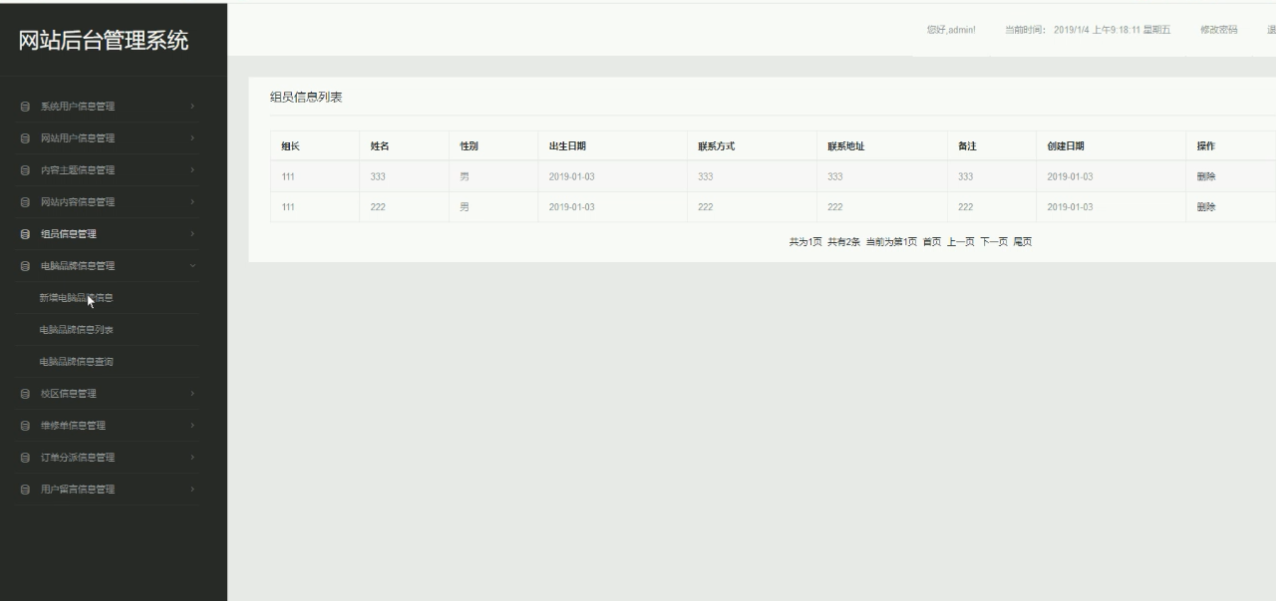Go to 上一页 in pagination
Viewport: 1276px width, 601px height.
961,242
